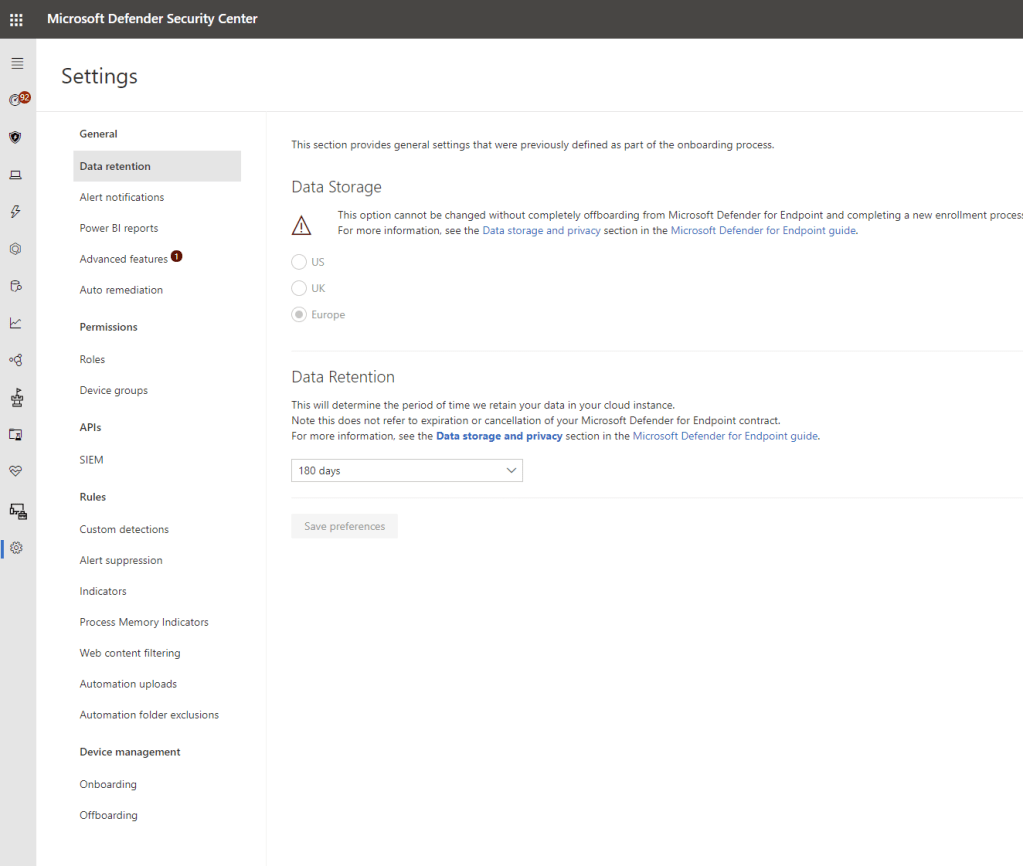Viewport: 1023px width, 866px height.
Task: Select the Europe data storage radio button
Action: [299, 314]
